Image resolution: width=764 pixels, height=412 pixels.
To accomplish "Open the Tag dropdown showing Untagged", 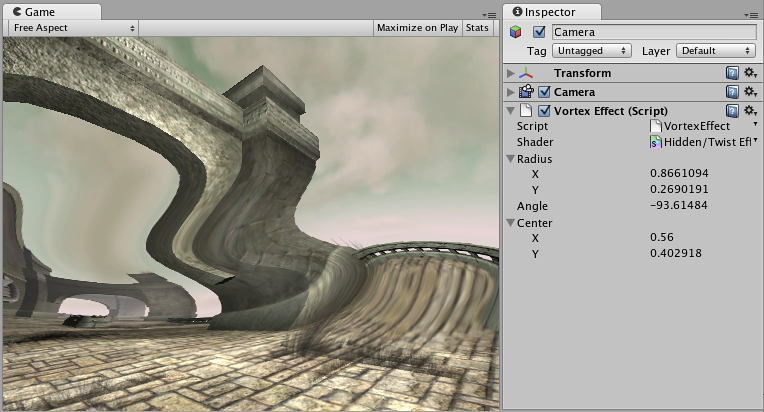I will [592, 51].
